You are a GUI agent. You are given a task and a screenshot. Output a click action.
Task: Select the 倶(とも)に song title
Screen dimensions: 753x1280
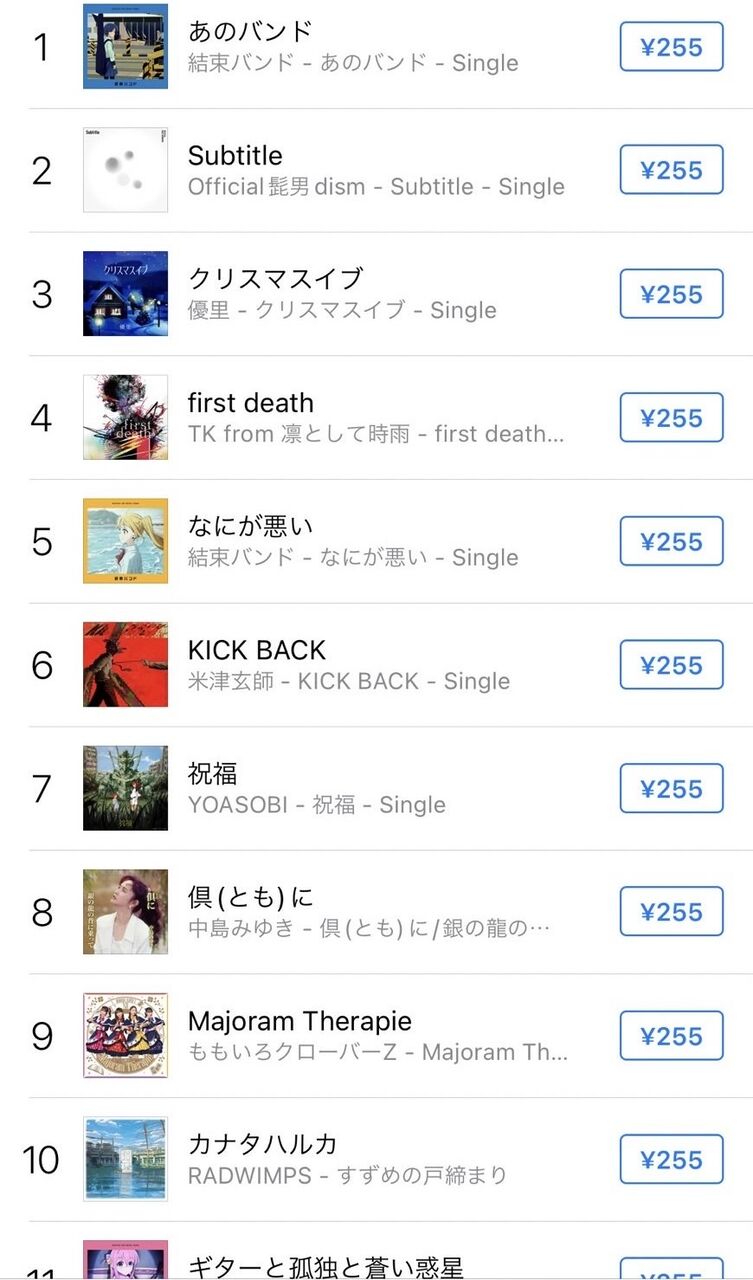click(x=251, y=897)
